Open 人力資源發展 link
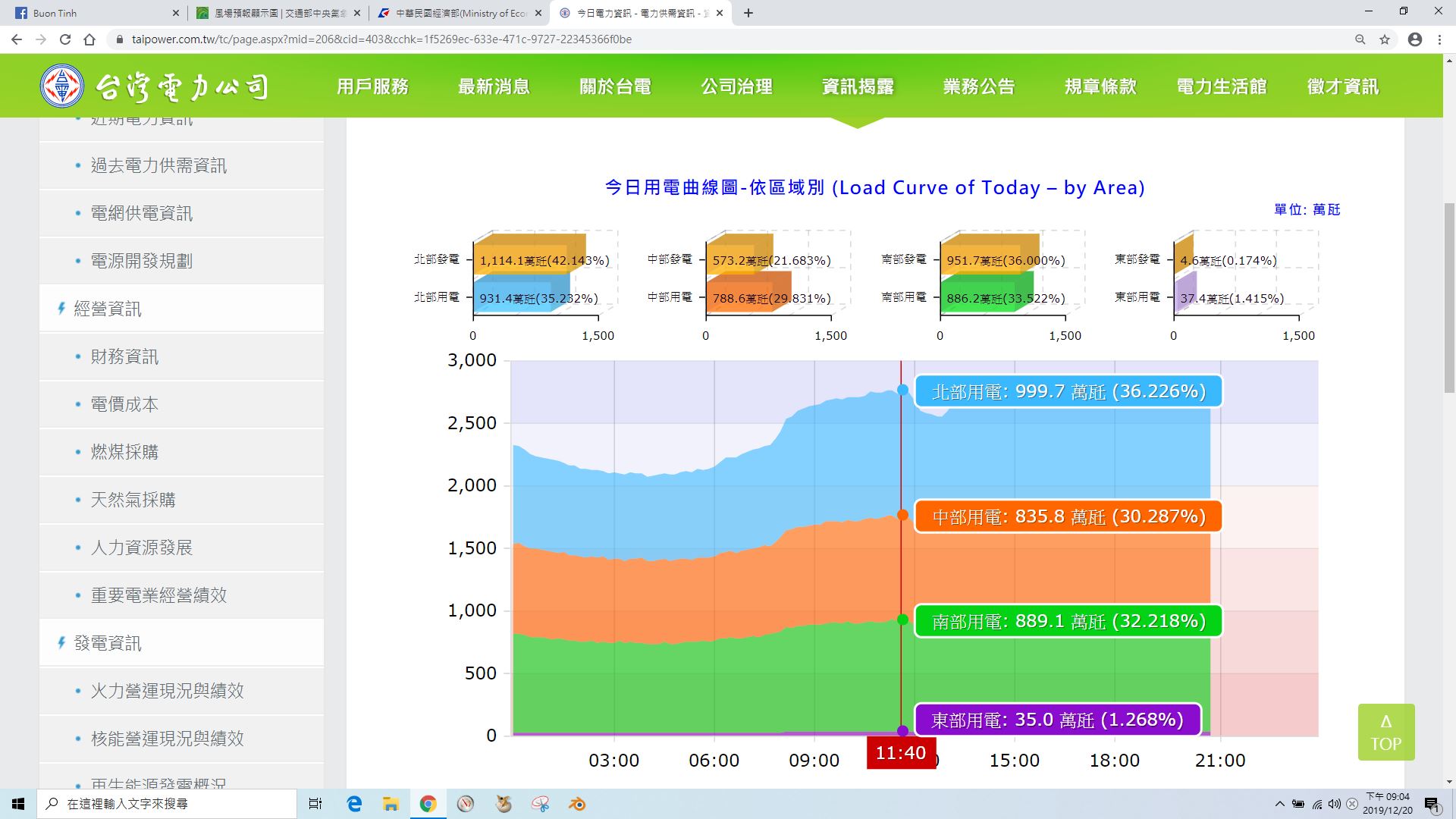1456x819 pixels. (x=181, y=548)
